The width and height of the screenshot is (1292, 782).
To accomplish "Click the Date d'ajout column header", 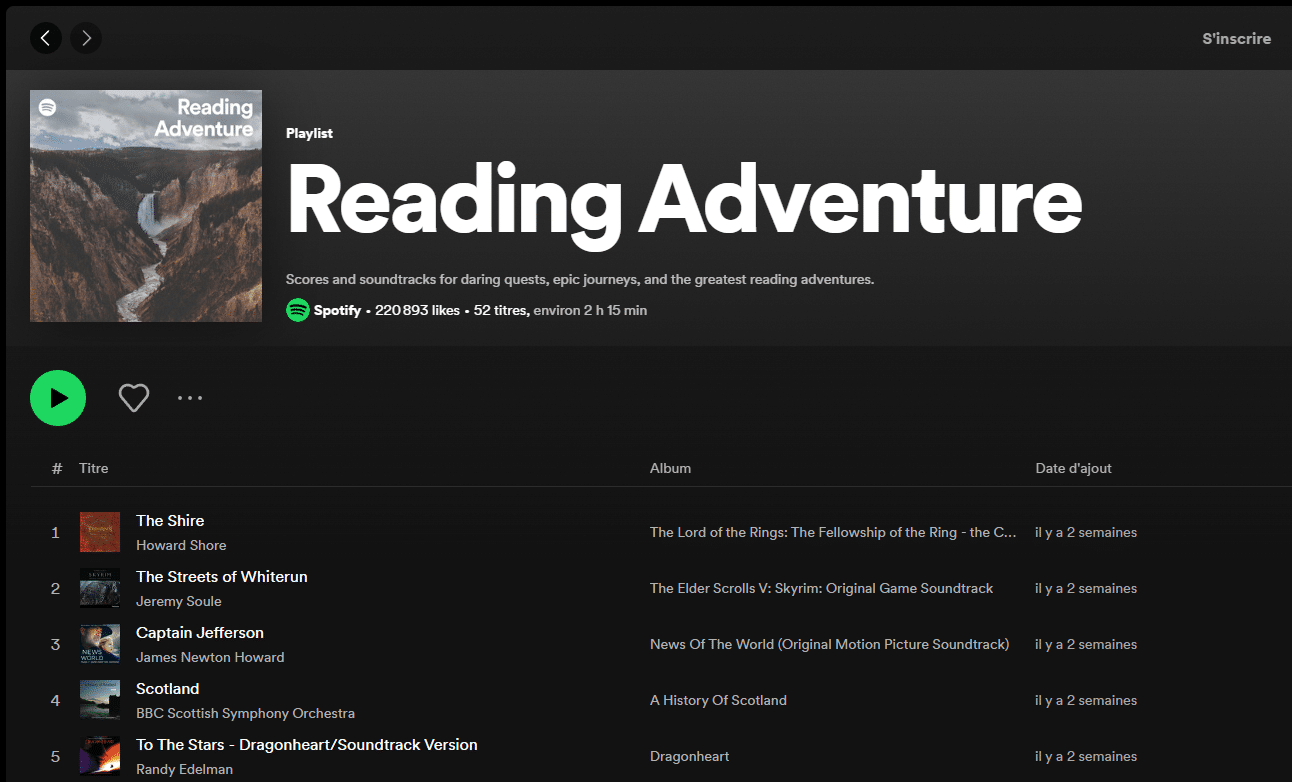I will [1073, 468].
